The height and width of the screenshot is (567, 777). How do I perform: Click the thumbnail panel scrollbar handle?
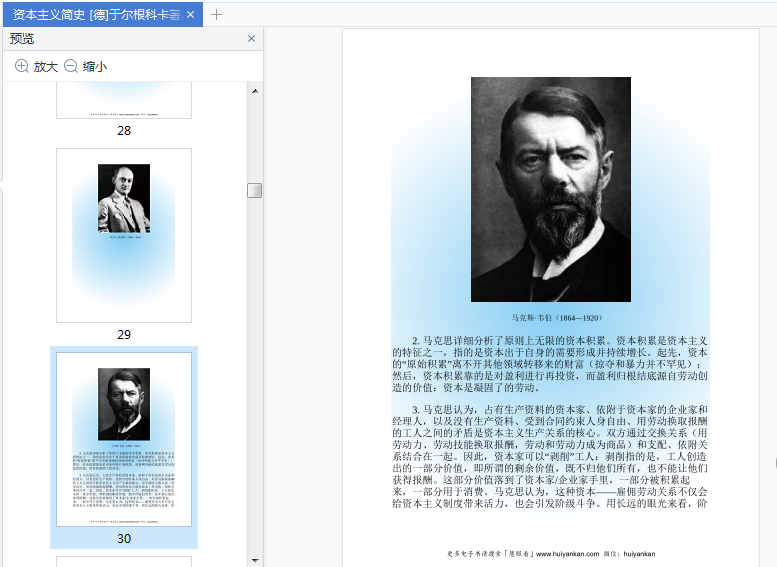[x=255, y=190]
